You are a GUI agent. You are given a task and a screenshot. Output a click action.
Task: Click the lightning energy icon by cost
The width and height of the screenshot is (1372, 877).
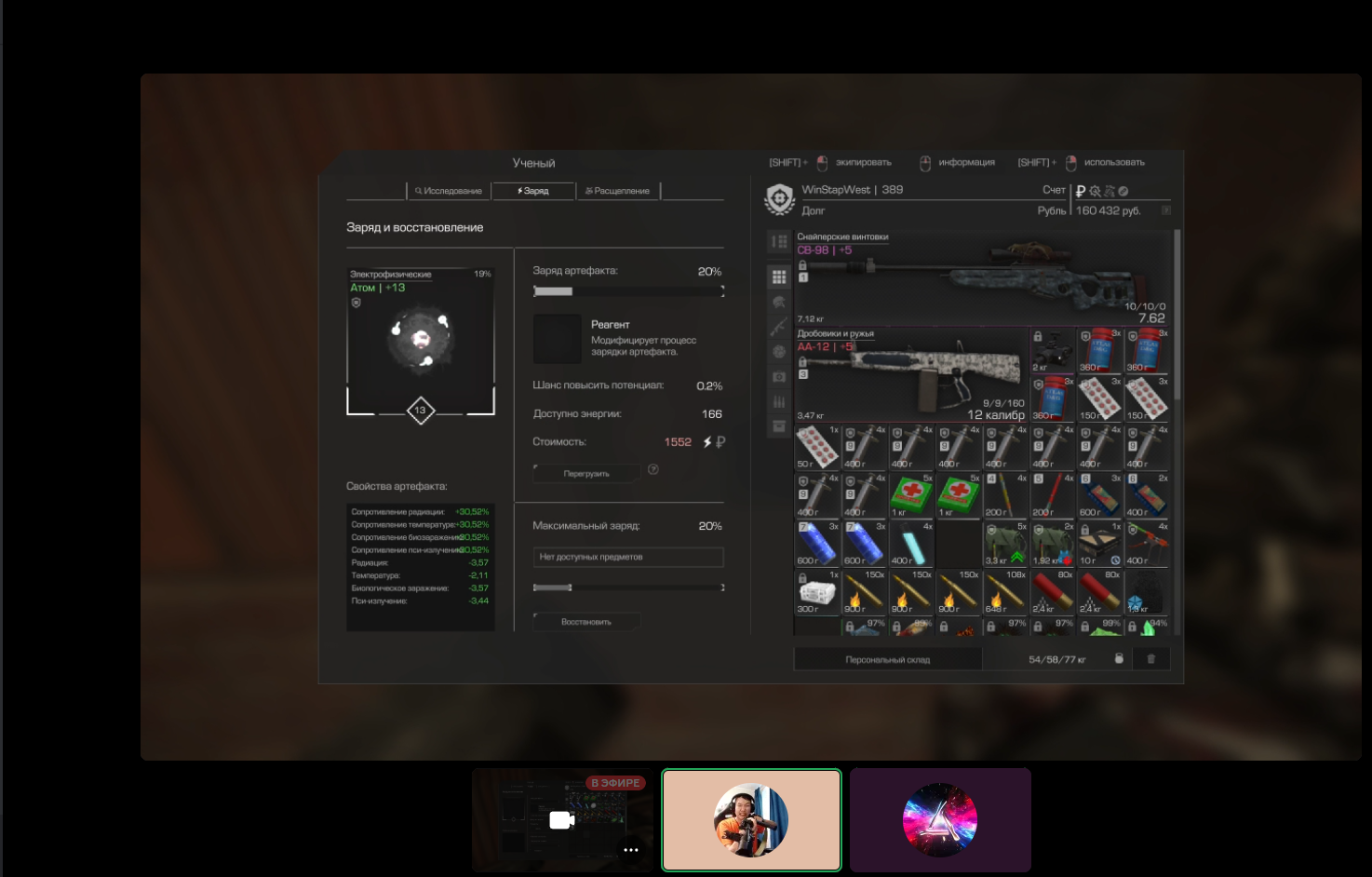tap(707, 442)
